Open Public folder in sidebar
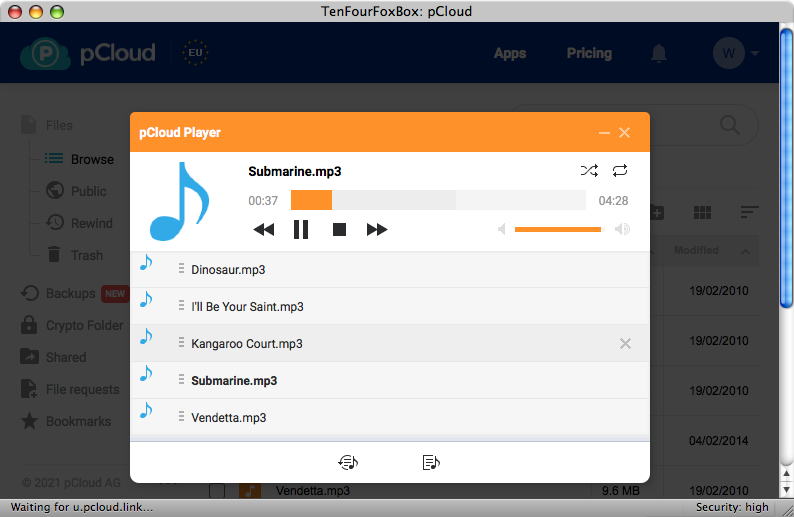 coord(76,191)
